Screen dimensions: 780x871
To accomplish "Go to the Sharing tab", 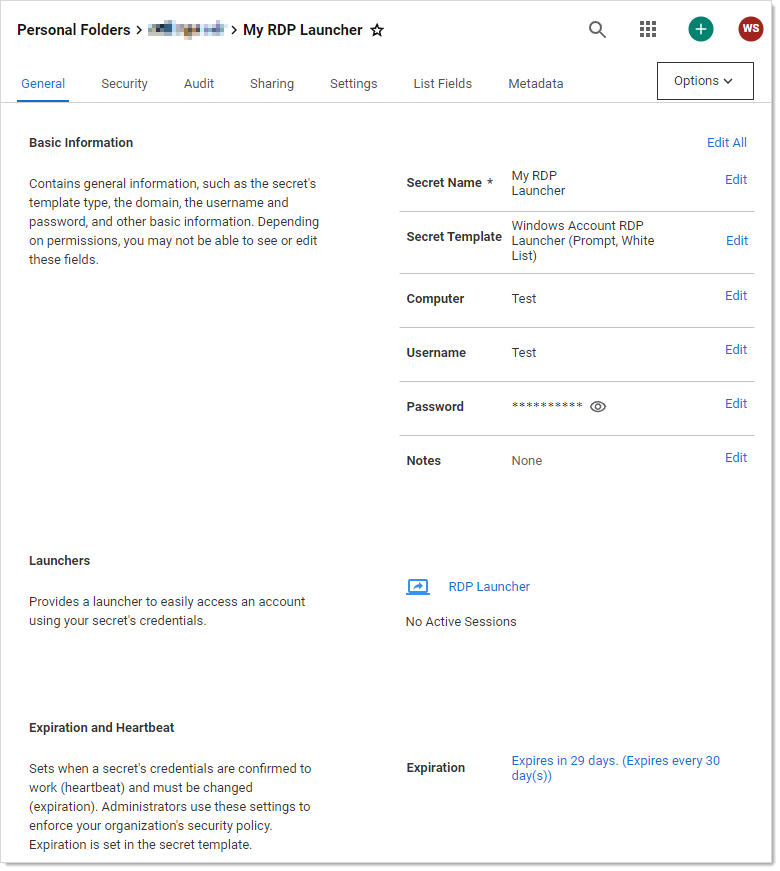I will pos(272,84).
